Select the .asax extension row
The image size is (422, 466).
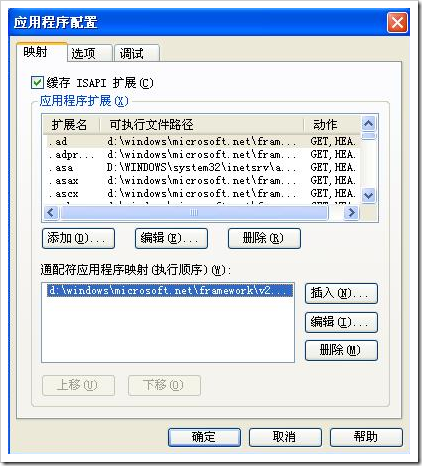click(202, 180)
